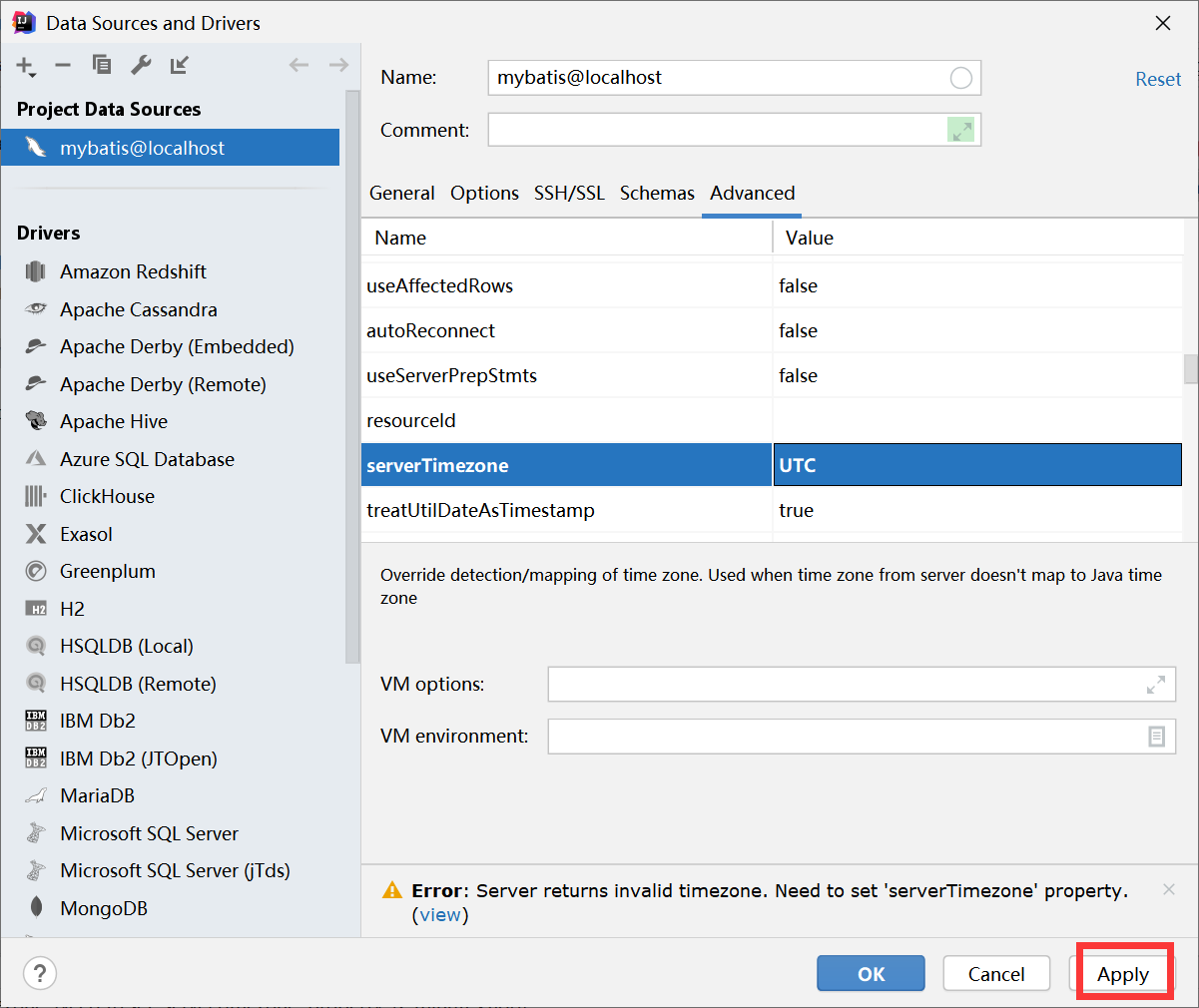This screenshot has height=1008, width=1199.
Task: Select Exasol driver
Action: click(86, 534)
